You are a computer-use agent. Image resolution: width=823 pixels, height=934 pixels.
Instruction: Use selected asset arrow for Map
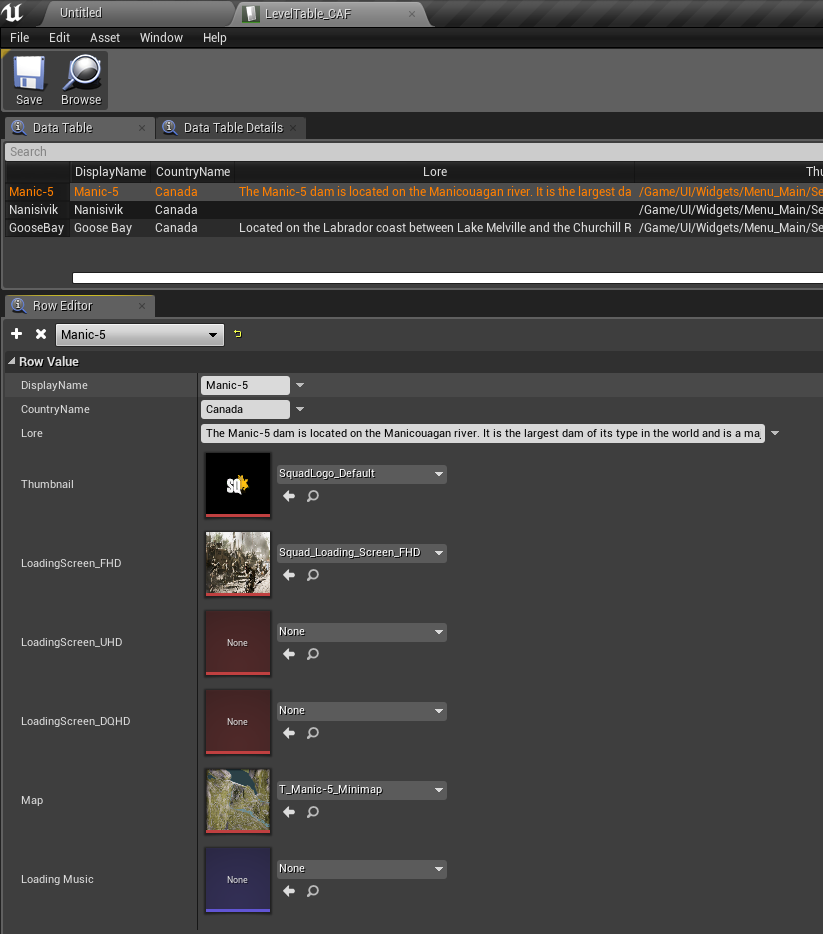289,812
